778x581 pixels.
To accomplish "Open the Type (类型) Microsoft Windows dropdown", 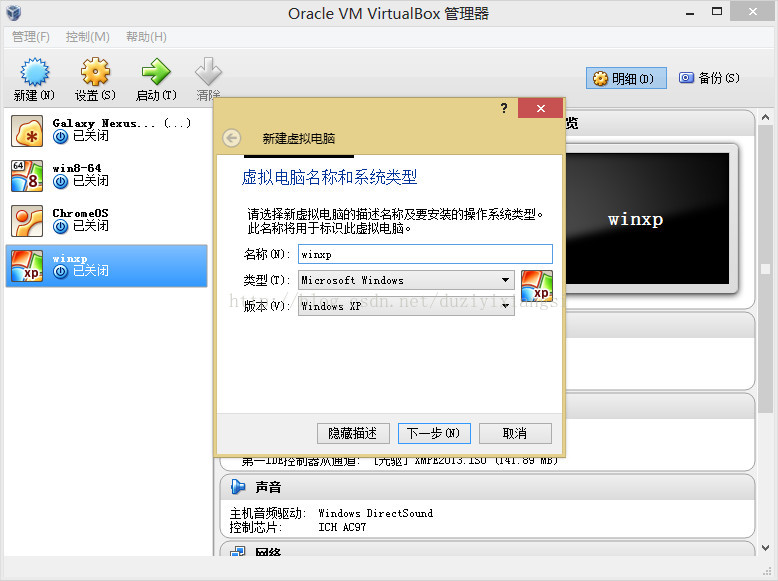I will click(406, 280).
